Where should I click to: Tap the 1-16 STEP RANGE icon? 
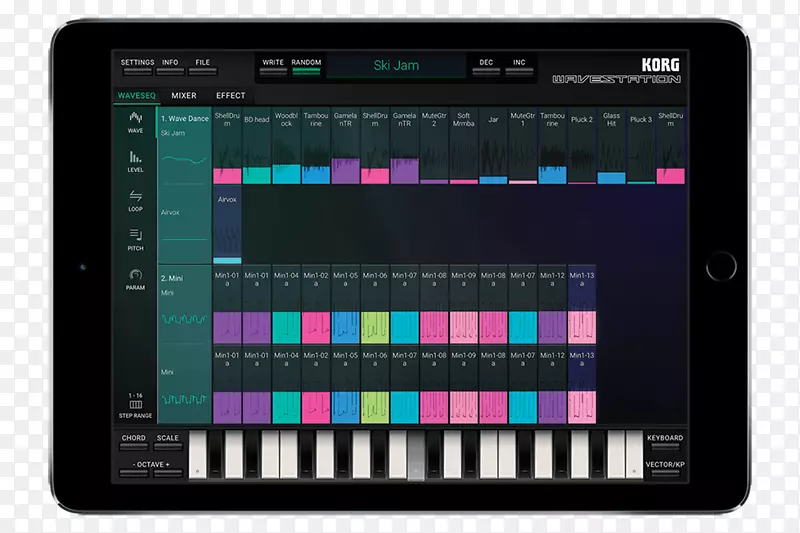pyautogui.click(x=135, y=406)
